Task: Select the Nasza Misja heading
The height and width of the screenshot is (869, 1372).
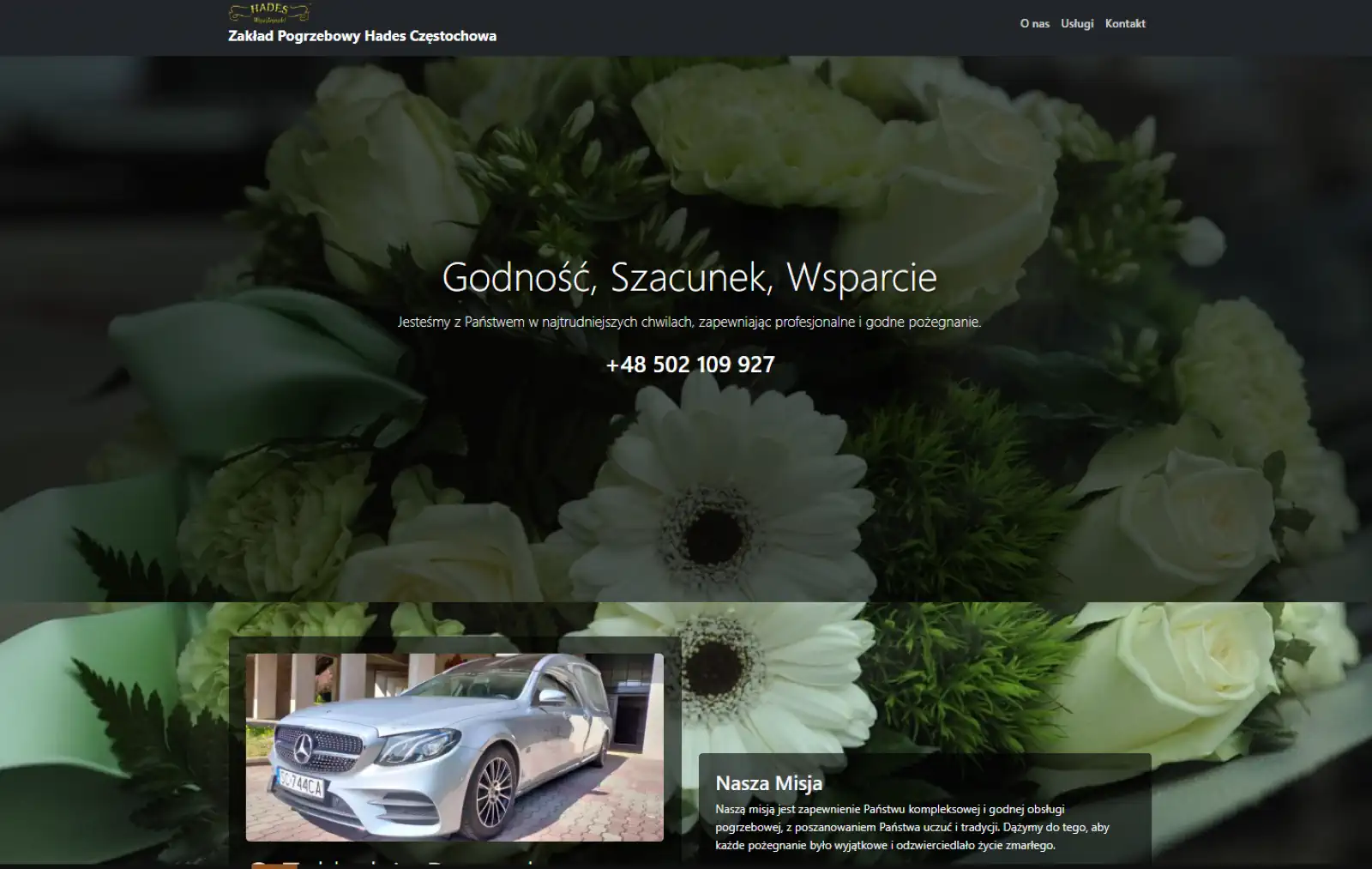Action: (768, 783)
